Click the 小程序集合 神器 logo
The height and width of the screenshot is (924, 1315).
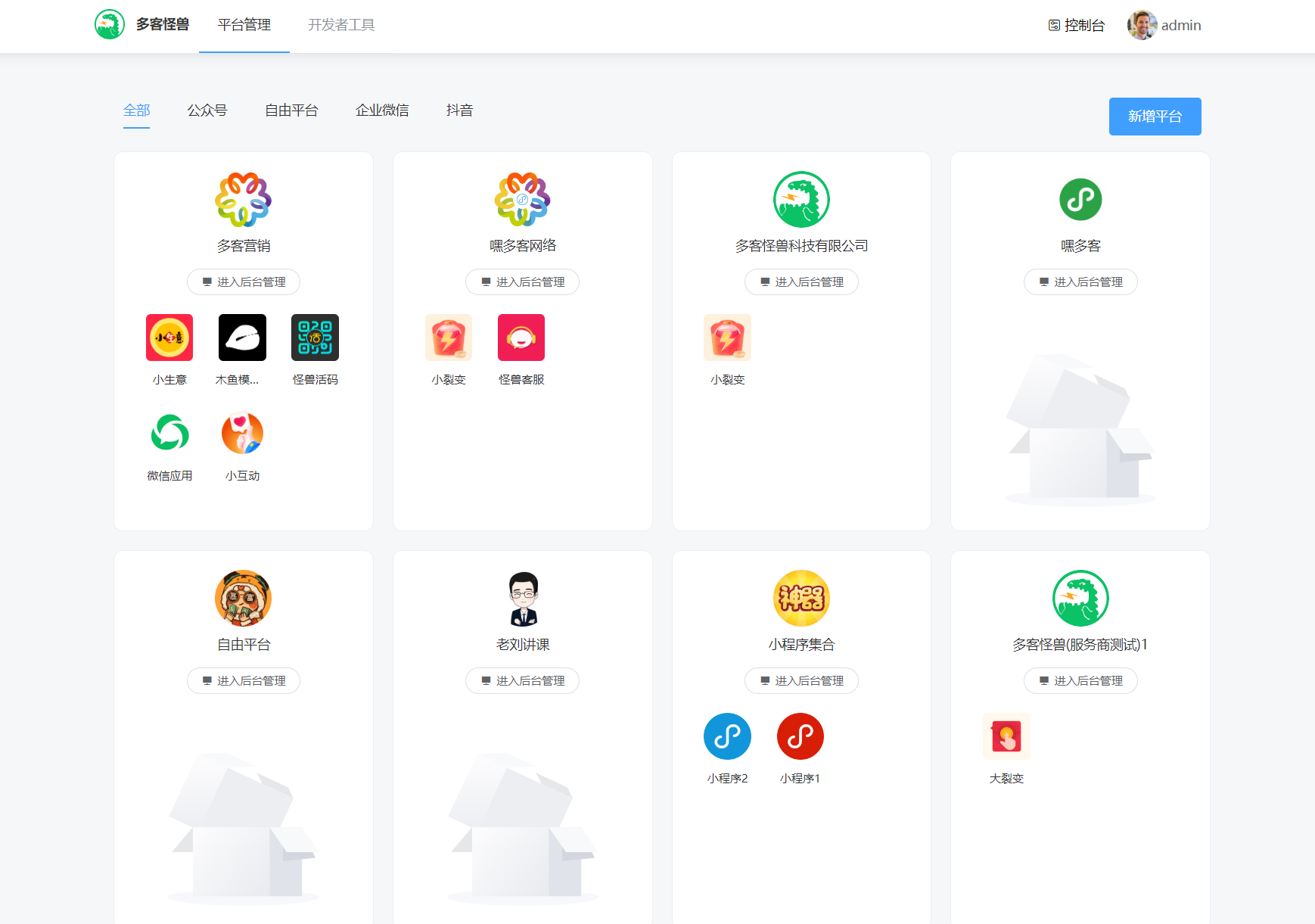(x=801, y=599)
